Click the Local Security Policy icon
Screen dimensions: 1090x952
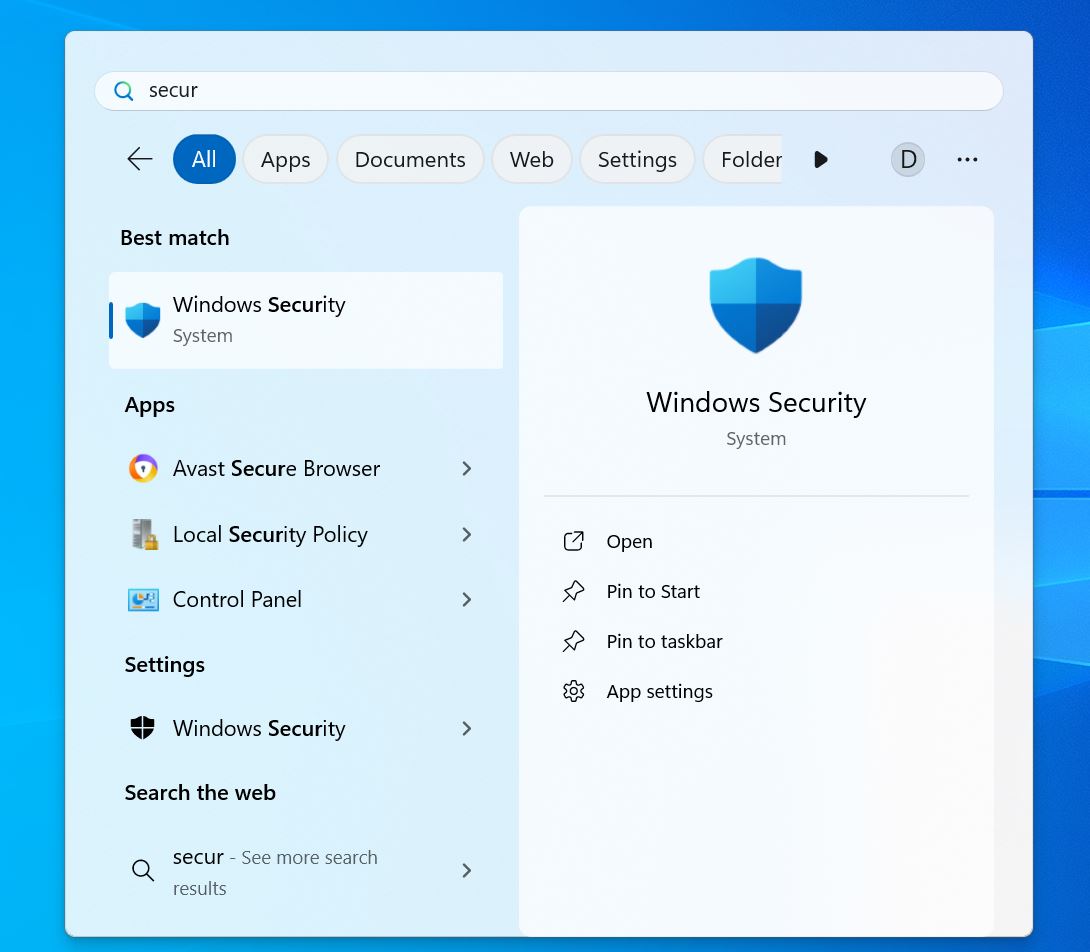(145, 534)
